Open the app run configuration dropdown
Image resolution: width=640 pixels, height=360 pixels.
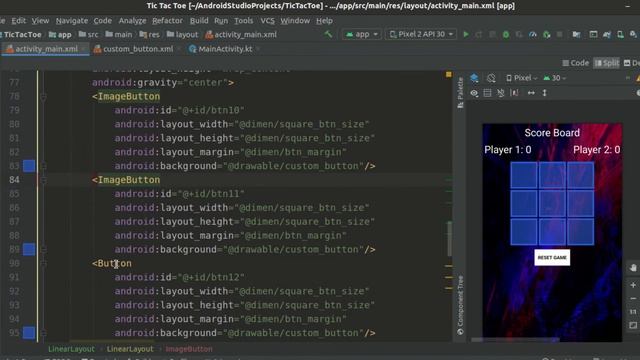click(x=362, y=35)
